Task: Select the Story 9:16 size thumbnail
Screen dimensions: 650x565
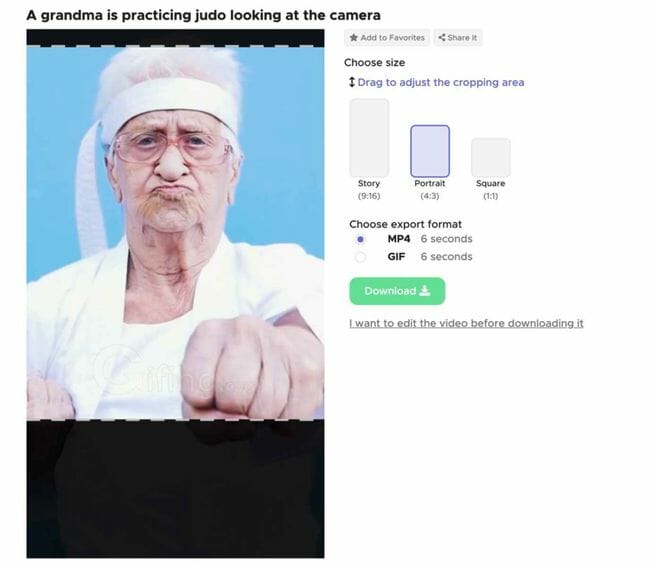Action: coord(369,138)
